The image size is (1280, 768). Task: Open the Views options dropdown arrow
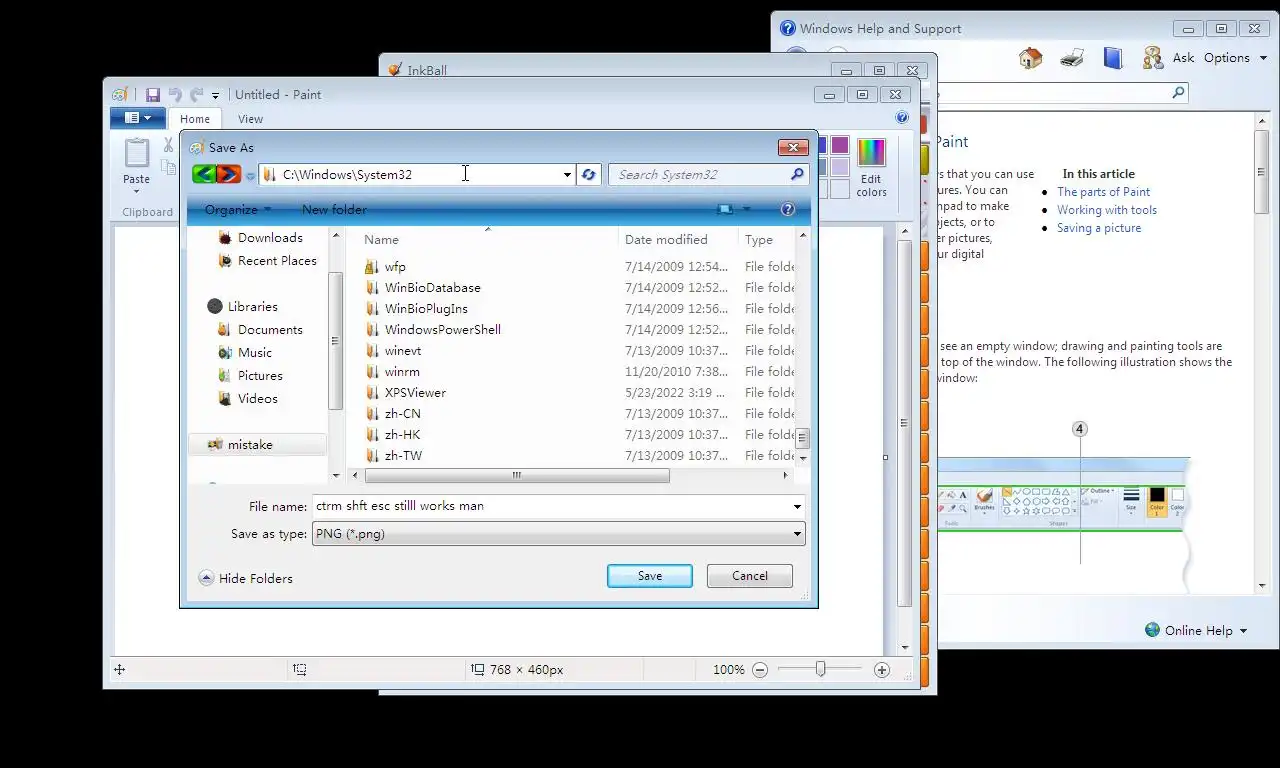tap(746, 210)
